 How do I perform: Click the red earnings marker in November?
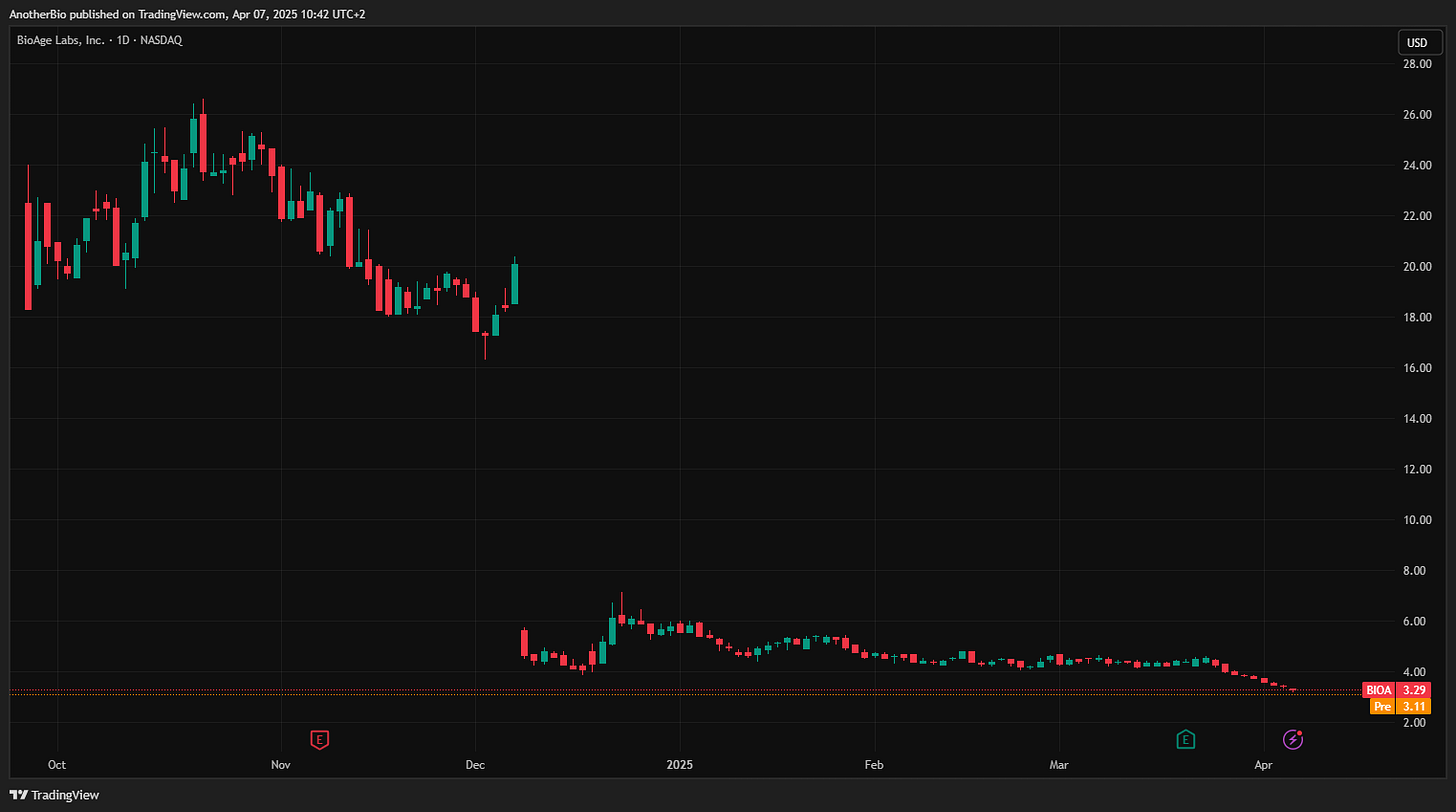coord(320,740)
